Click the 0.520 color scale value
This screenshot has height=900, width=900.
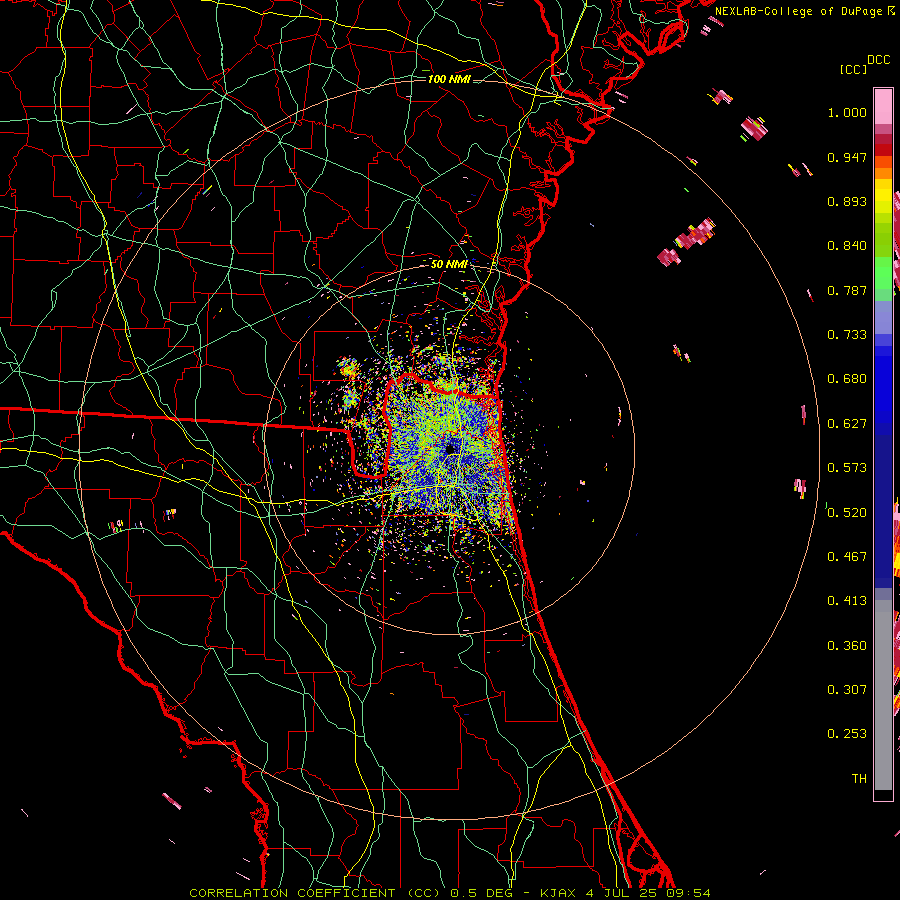(x=847, y=513)
